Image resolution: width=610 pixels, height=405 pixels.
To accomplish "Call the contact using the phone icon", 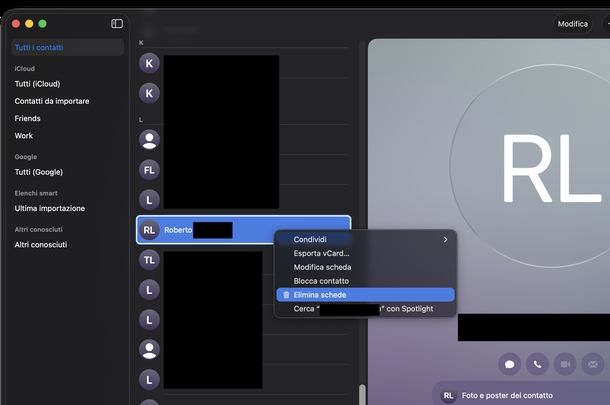I will (537, 364).
